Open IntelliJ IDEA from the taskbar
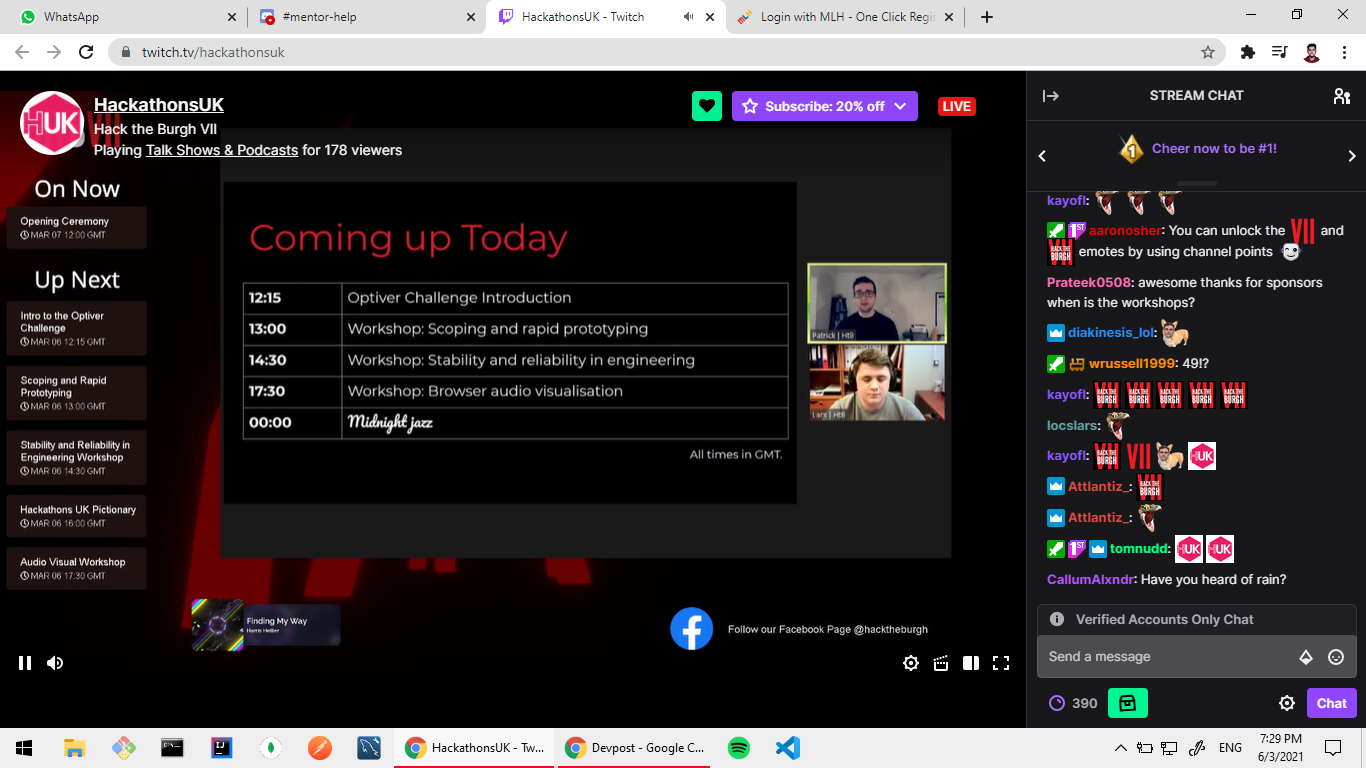Image resolution: width=1366 pixels, height=768 pixels. pyautogui.click(x=221, y=747)
